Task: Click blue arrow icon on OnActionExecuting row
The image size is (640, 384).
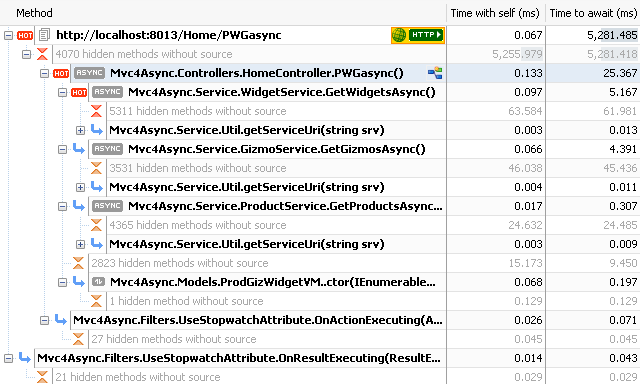Action: pos(61,320)
